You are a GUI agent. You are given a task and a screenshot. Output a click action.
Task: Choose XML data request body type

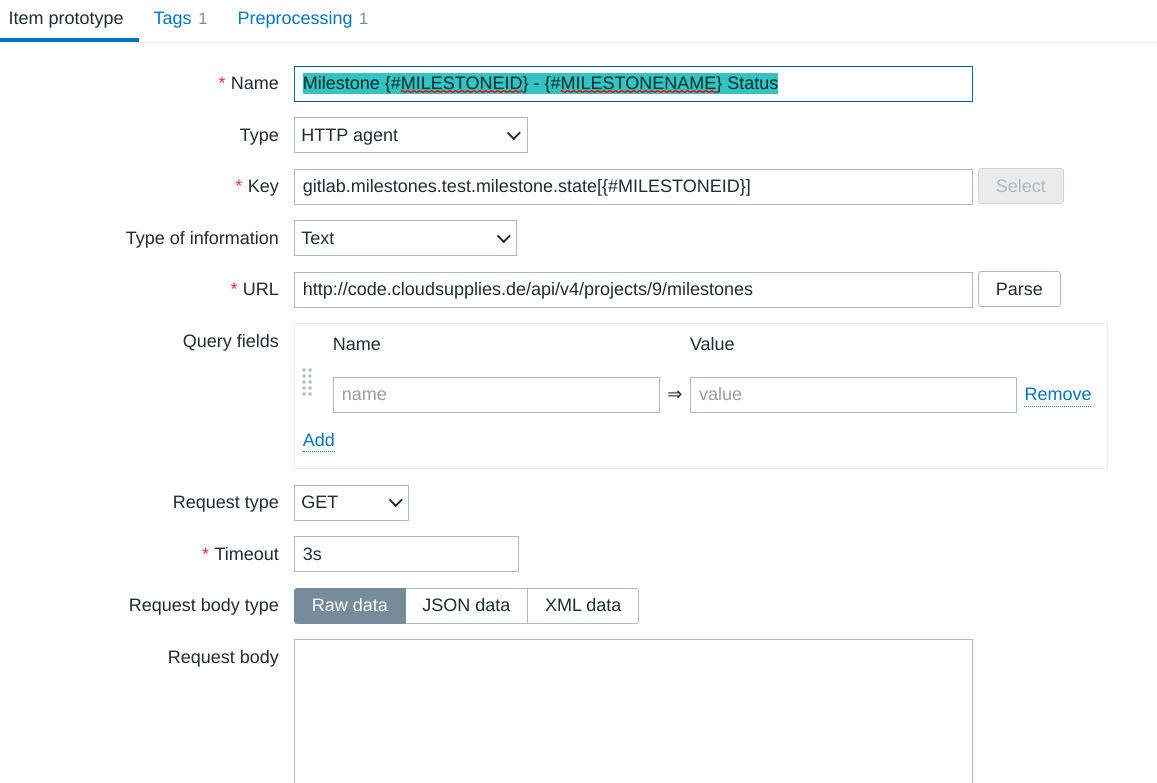click(582, 605)
